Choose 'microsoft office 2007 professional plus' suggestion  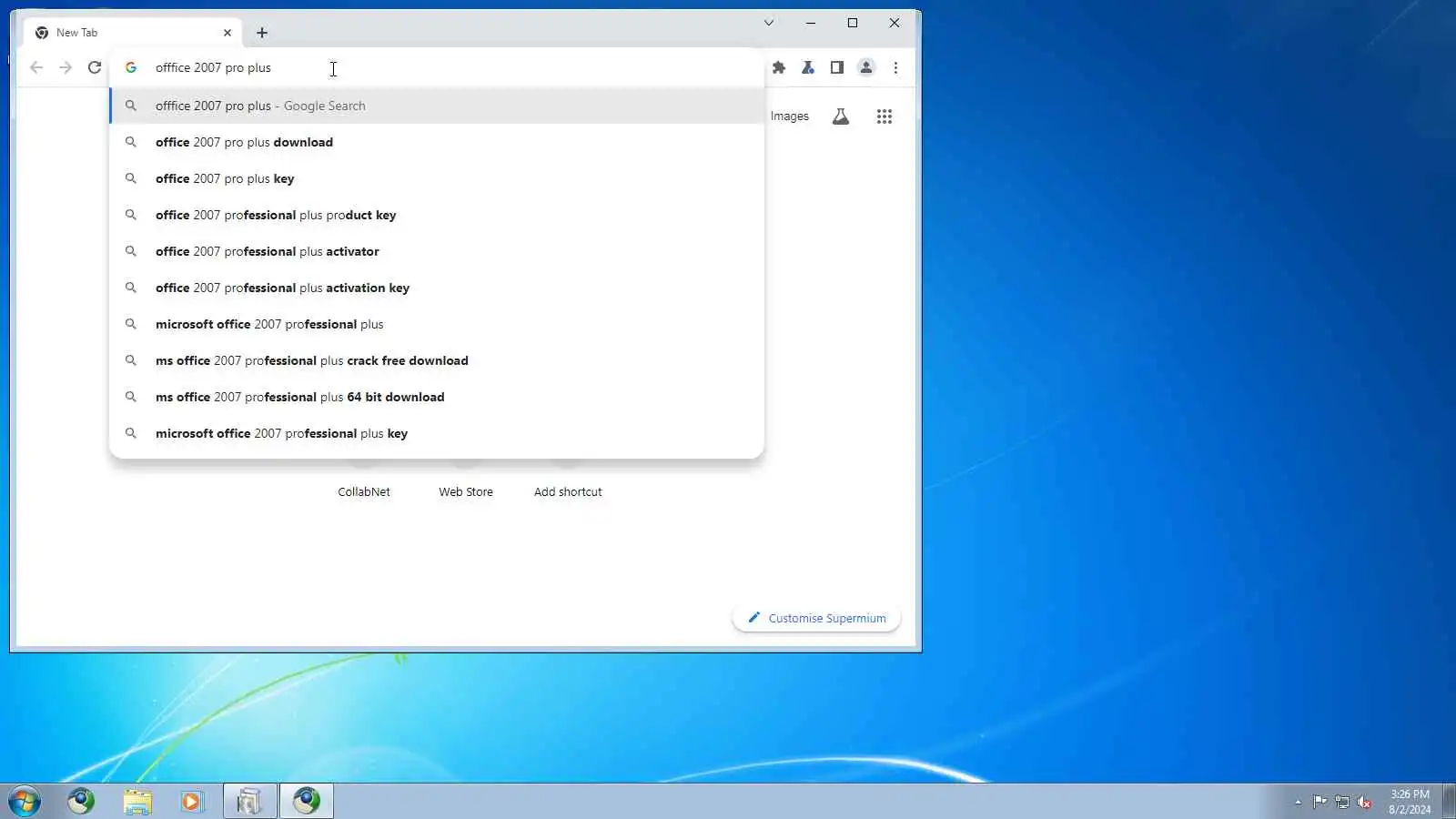pos(437,324)
